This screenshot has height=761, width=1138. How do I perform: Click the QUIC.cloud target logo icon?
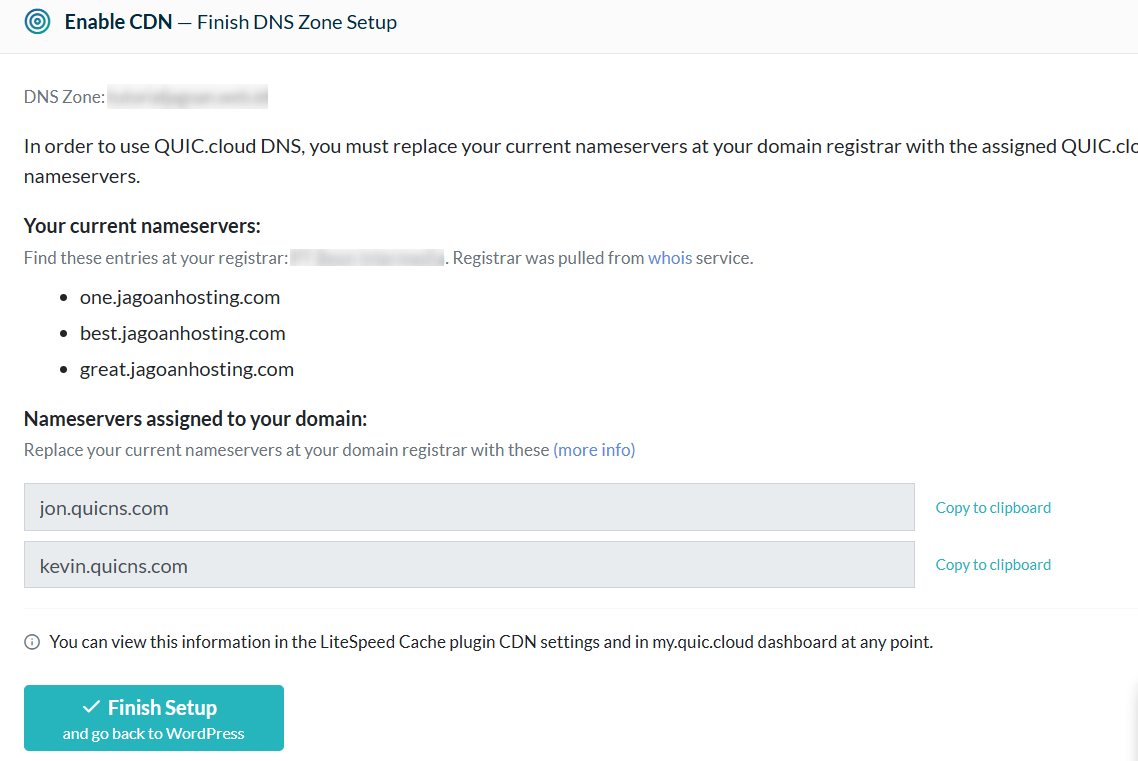[x=37, y=22]
